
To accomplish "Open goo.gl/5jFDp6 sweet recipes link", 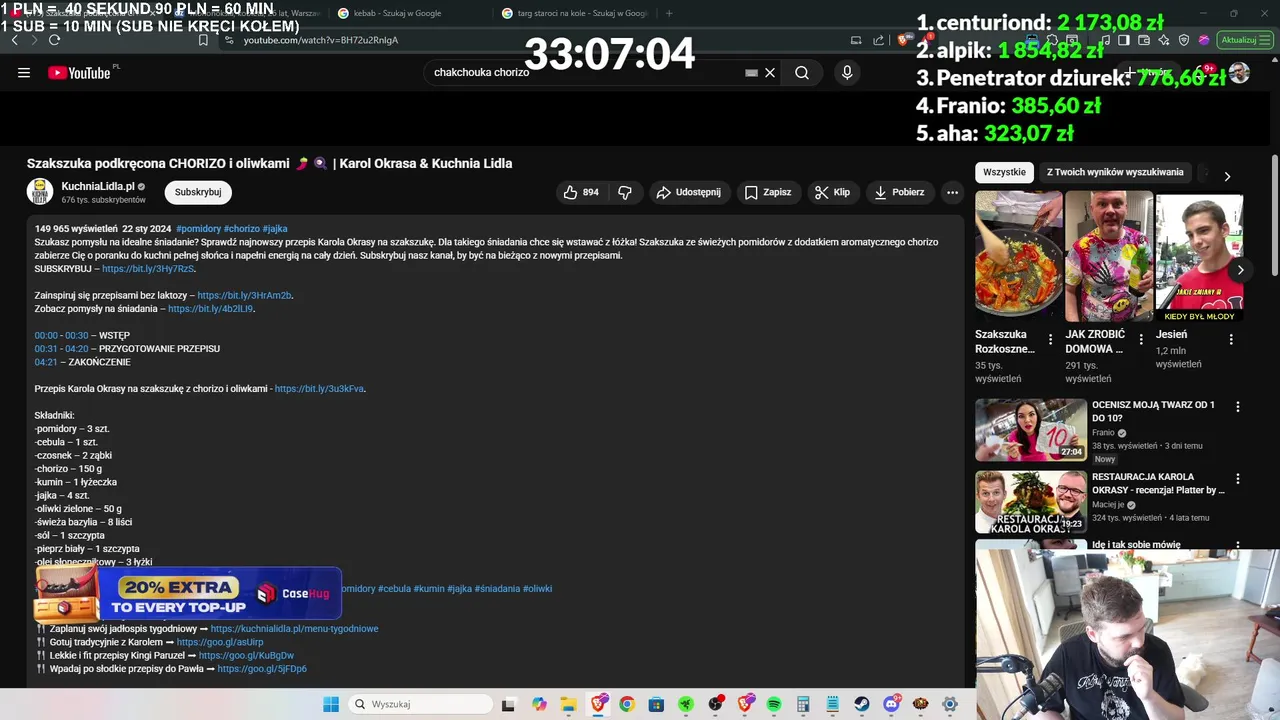I will pyautogui.click(x=262, y=669).
